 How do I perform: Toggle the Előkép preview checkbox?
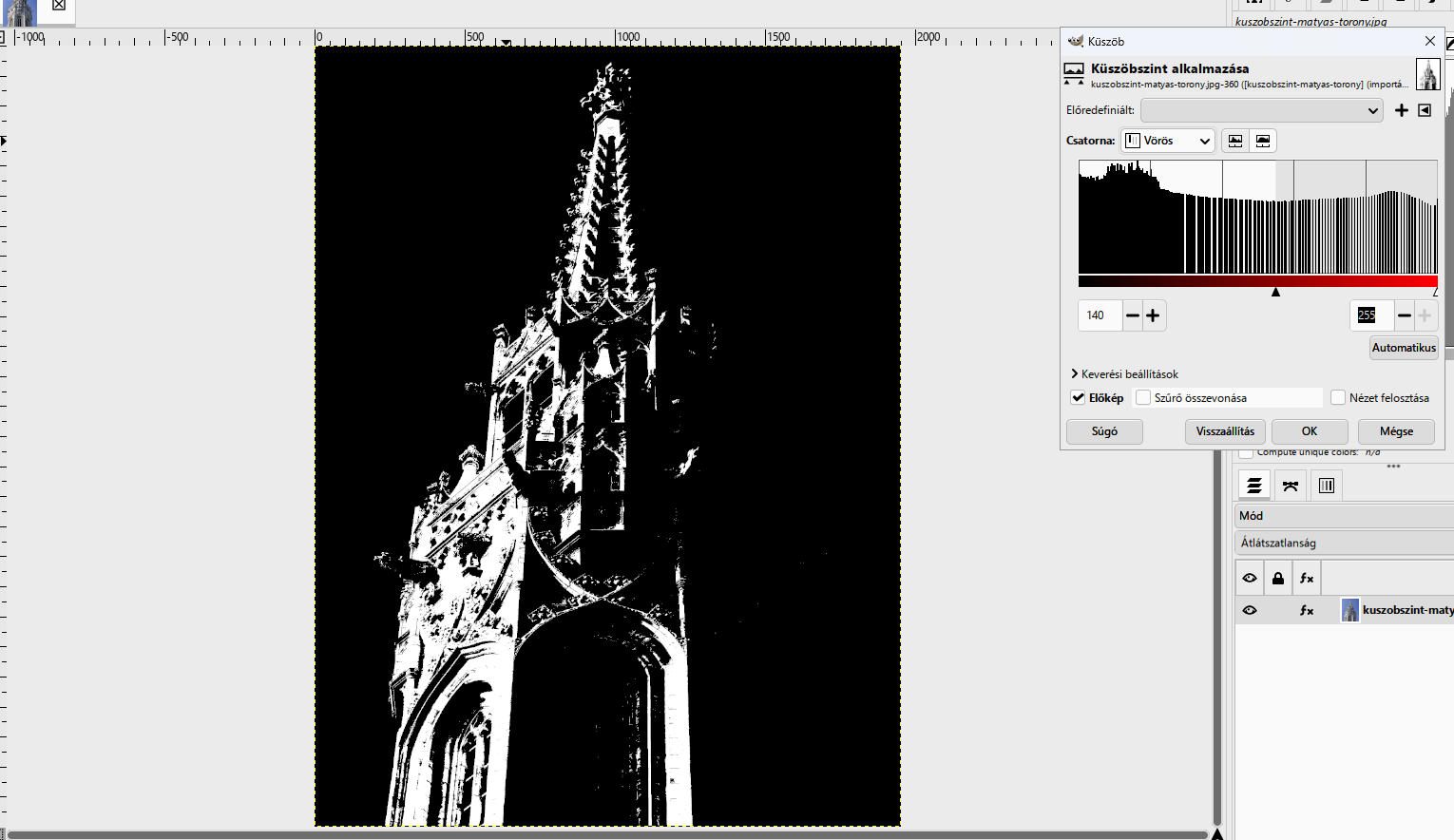coord(1079,398)
